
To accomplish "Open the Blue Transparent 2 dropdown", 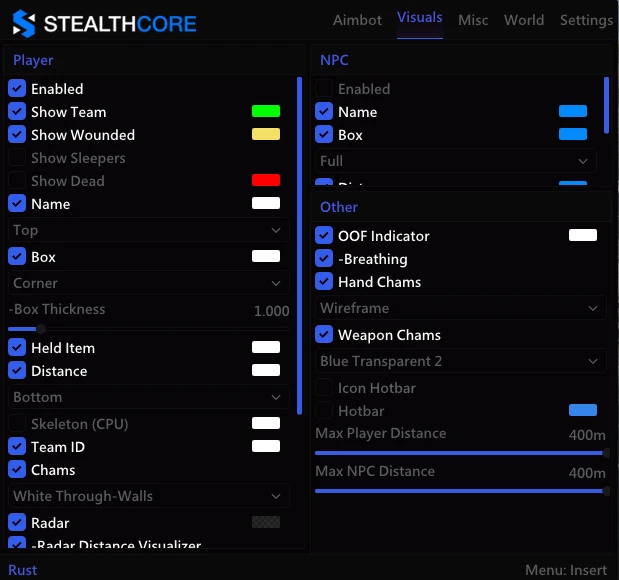I will tap(460, 361).
